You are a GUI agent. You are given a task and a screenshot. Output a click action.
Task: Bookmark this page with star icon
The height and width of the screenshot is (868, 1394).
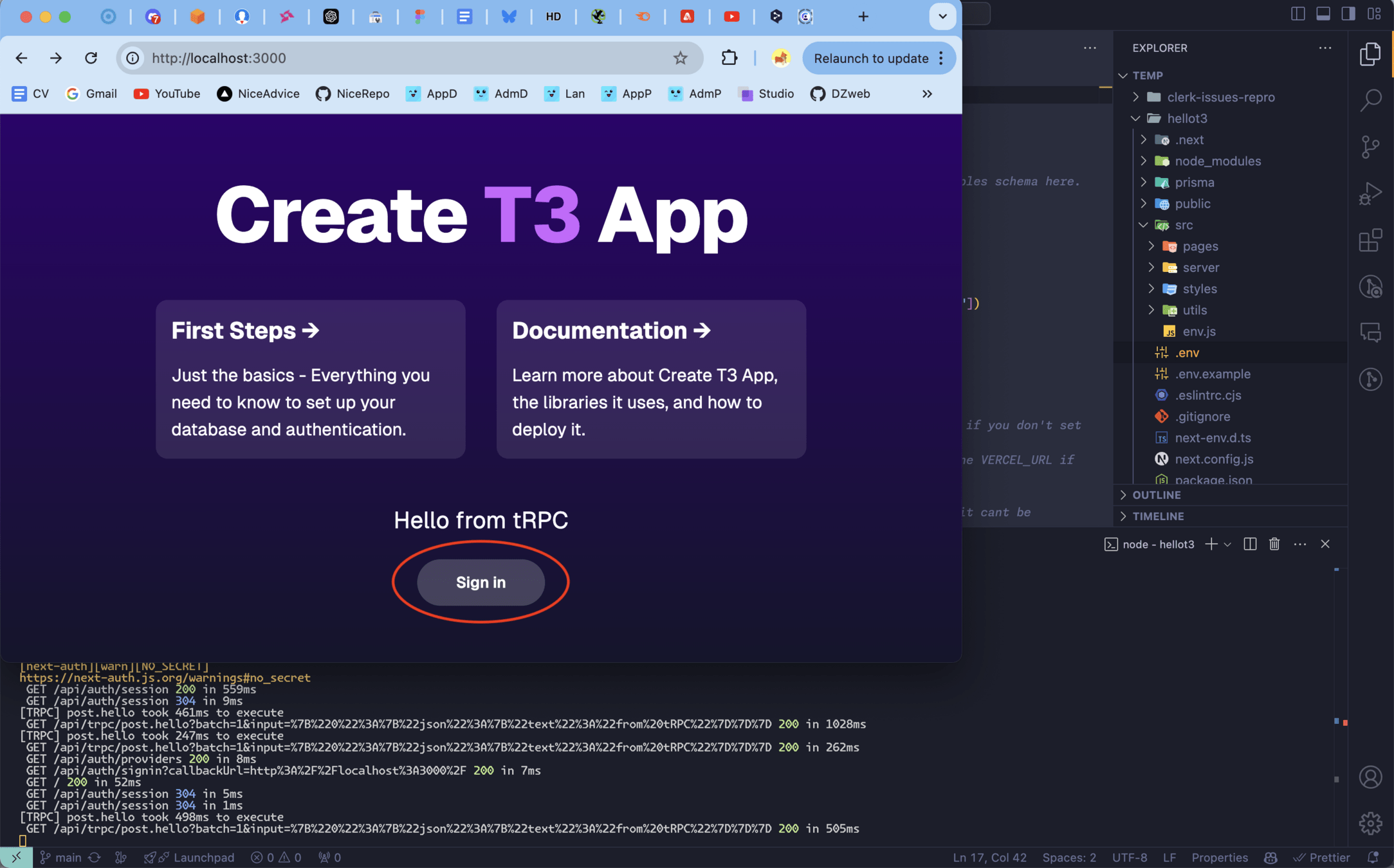click(x=680, y=58)
